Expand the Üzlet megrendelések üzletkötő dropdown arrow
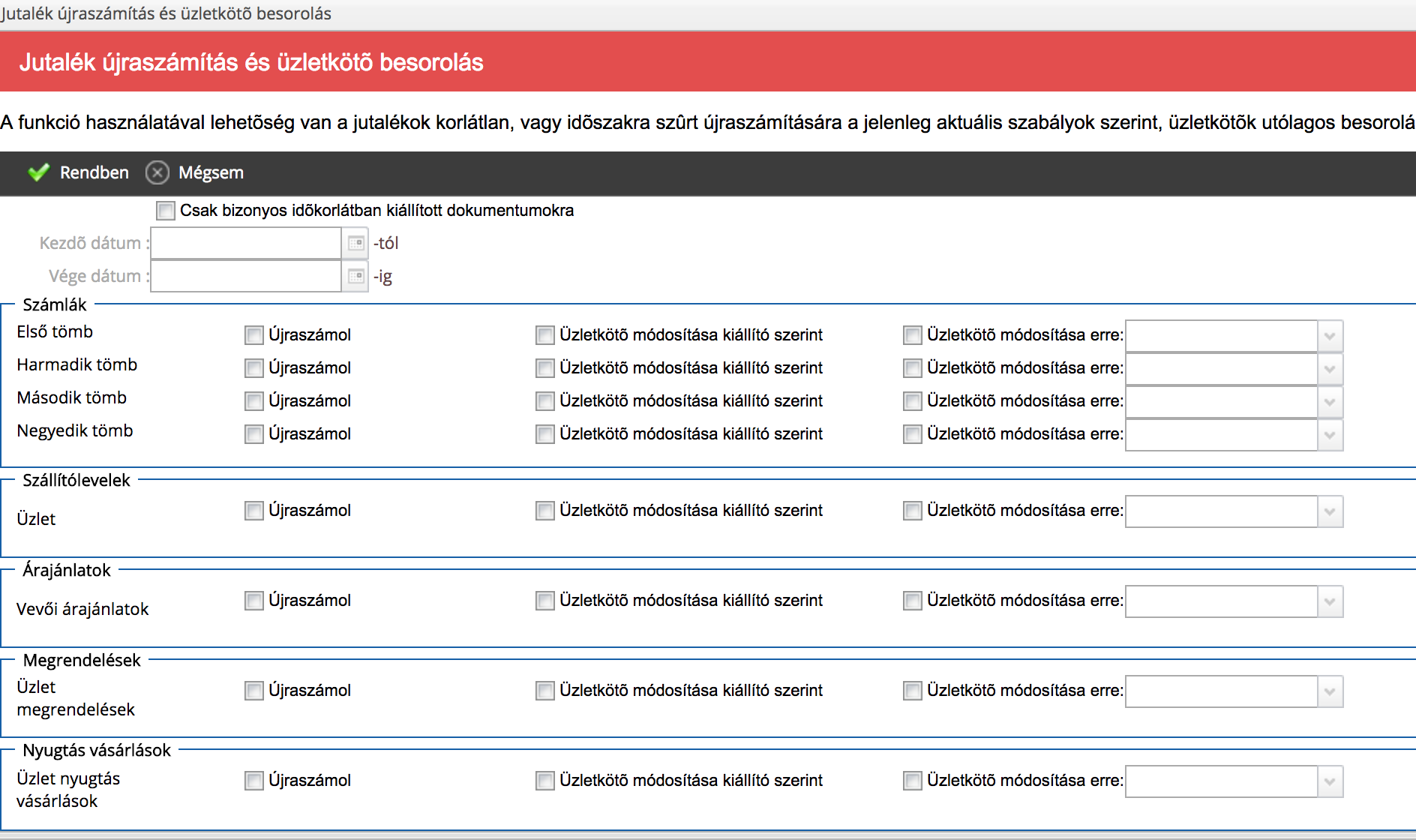 pyautogui.click(x=1330, y=691)
